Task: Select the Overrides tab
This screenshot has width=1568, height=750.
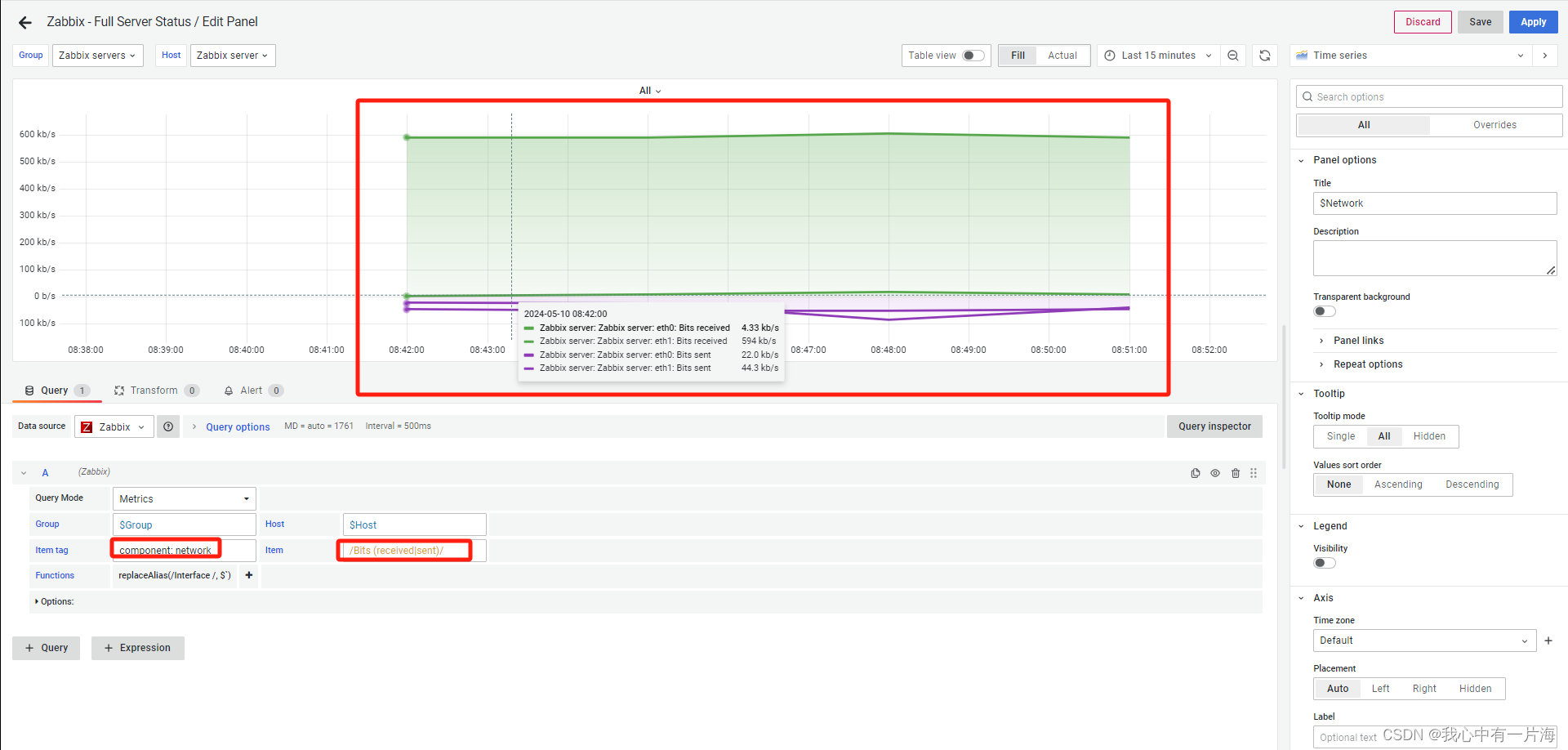Action: (1494, 125)
